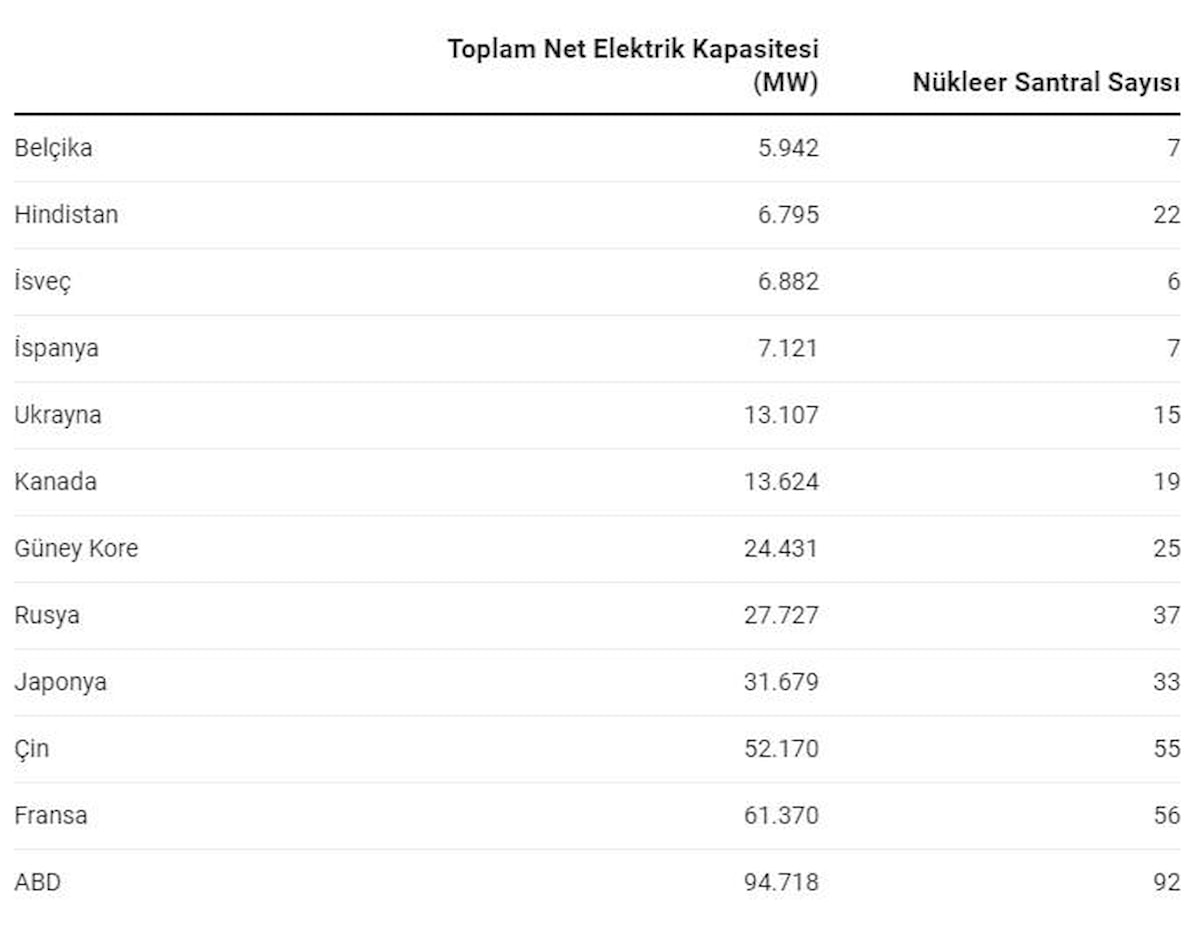Click the İspanya country name
This screenshot has width=1200, height=931.
56,349
